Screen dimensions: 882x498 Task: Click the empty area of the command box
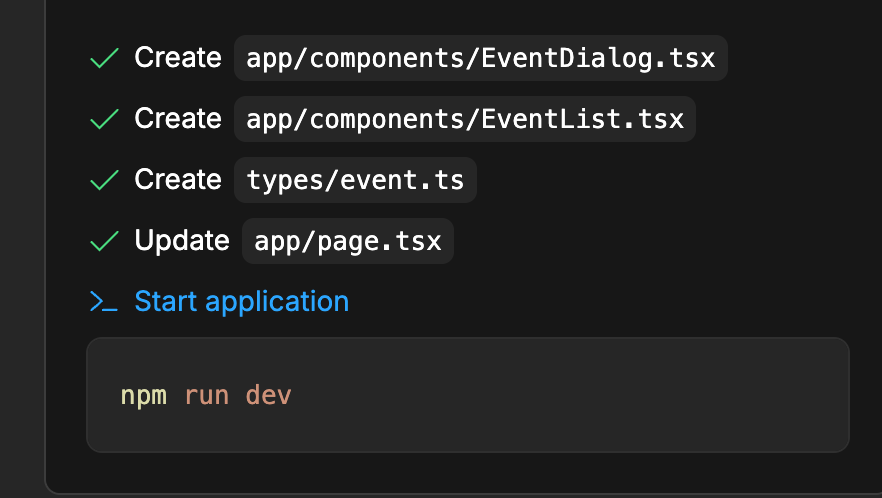point(562,395)
